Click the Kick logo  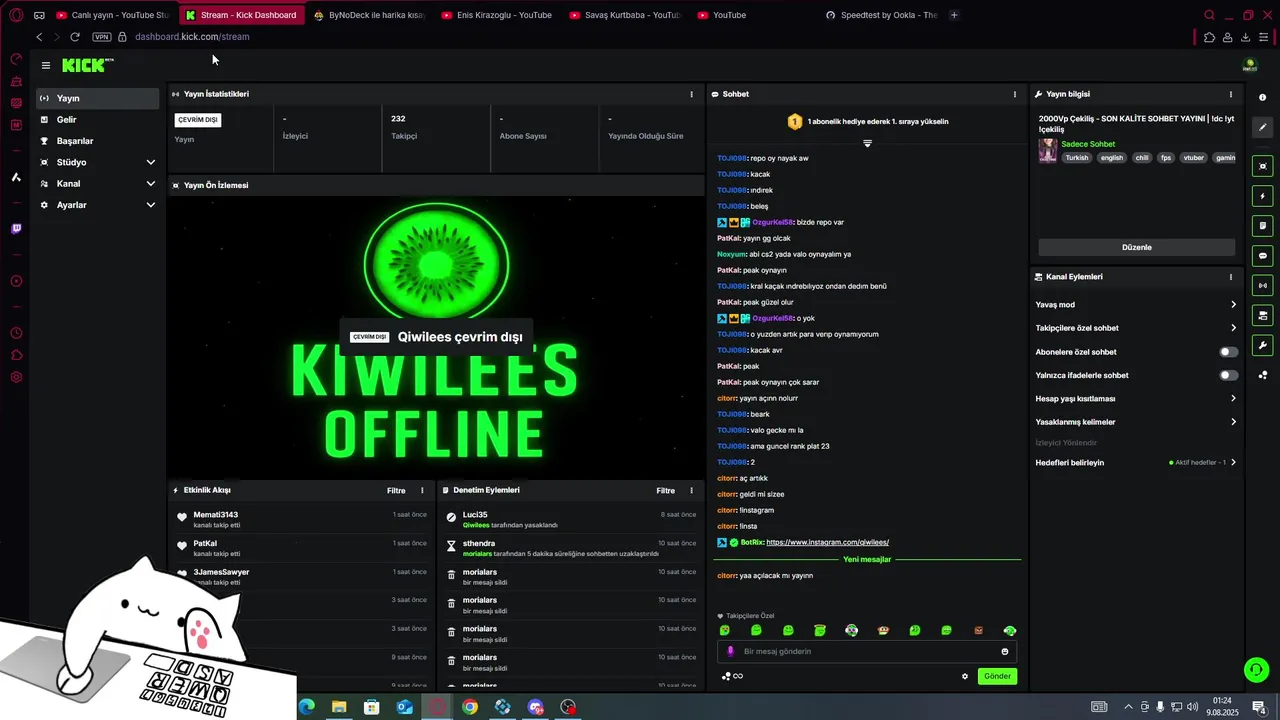tap(87, 65)
